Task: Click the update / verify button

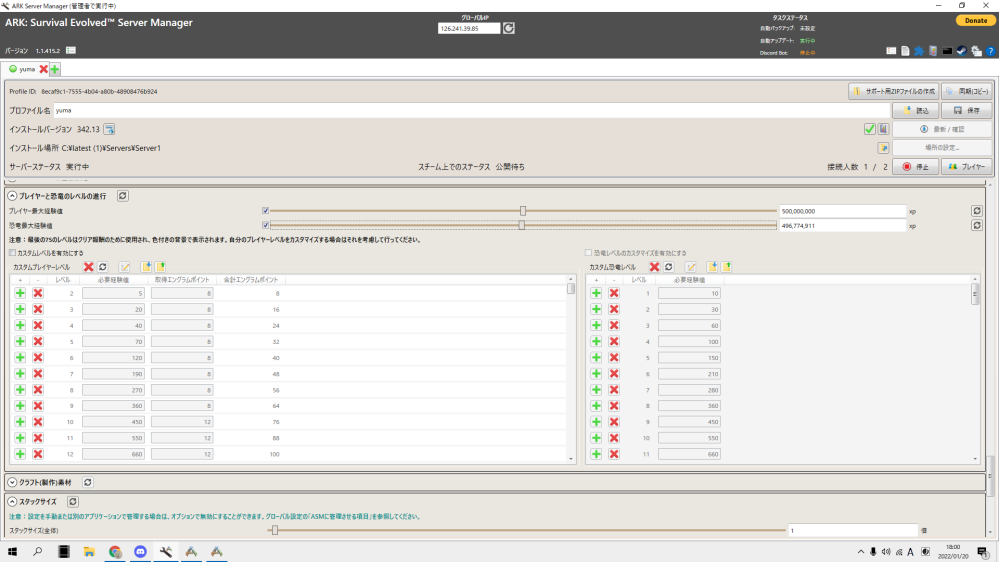Action: click(942, 129)
